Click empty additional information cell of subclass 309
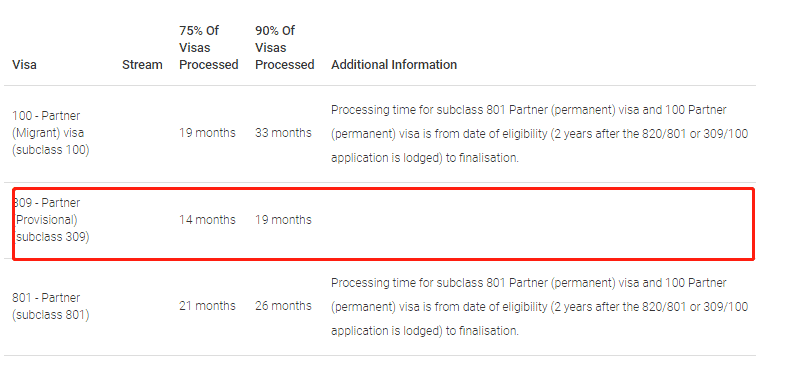Screen dimensions: 789x366 coord(539,220)
